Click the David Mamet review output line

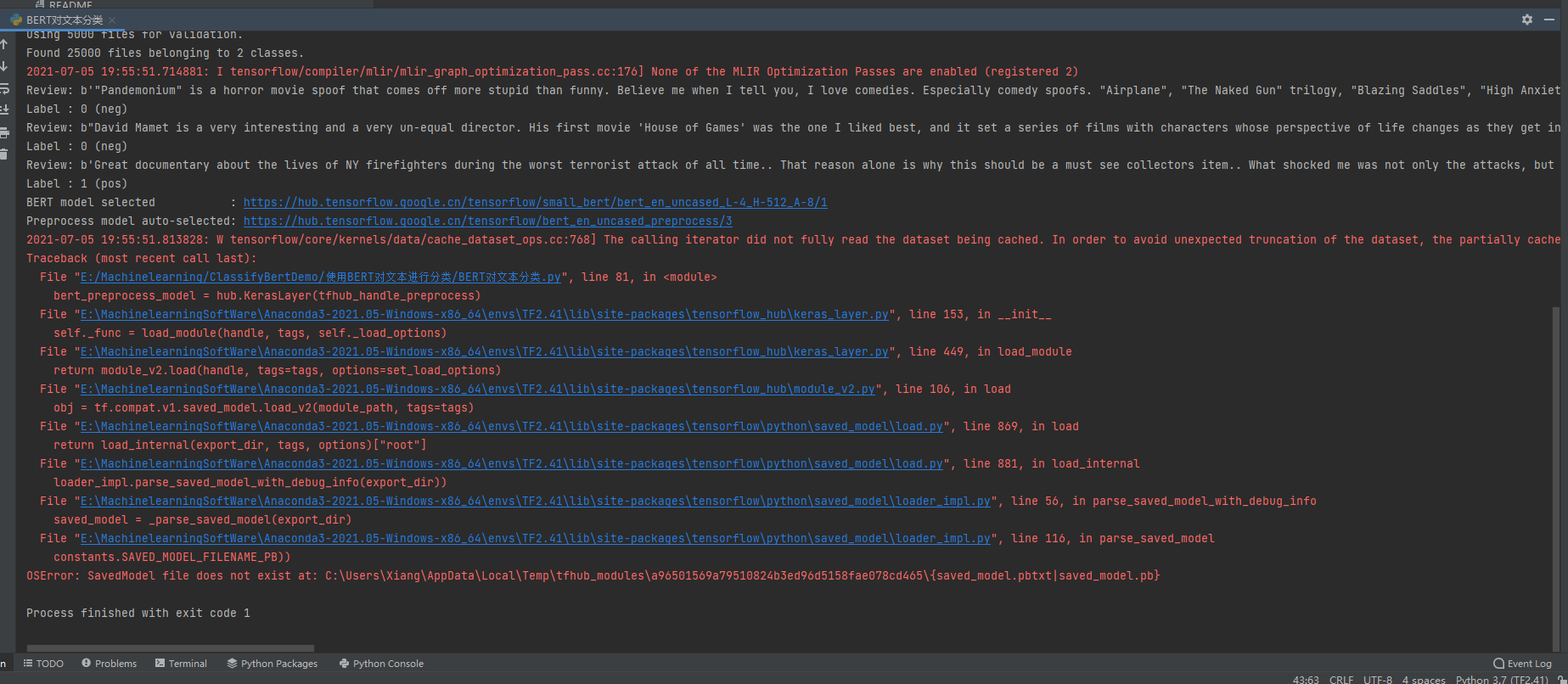793,127
